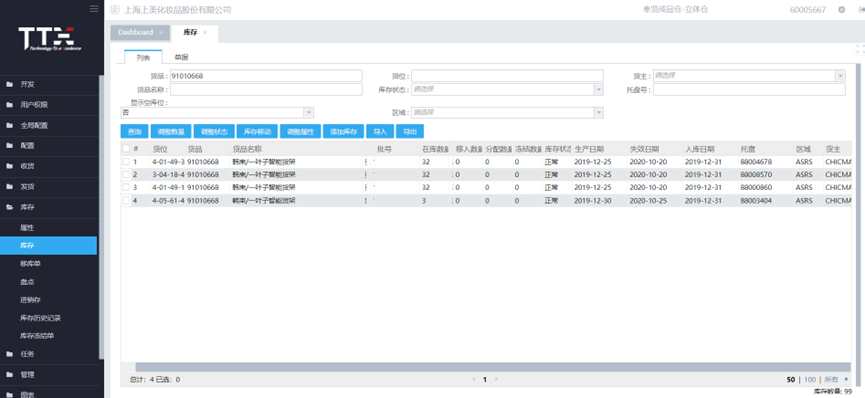Click the TTX logo in the sidebar
This screenshot has height=398, width=865.
point(50,39)
